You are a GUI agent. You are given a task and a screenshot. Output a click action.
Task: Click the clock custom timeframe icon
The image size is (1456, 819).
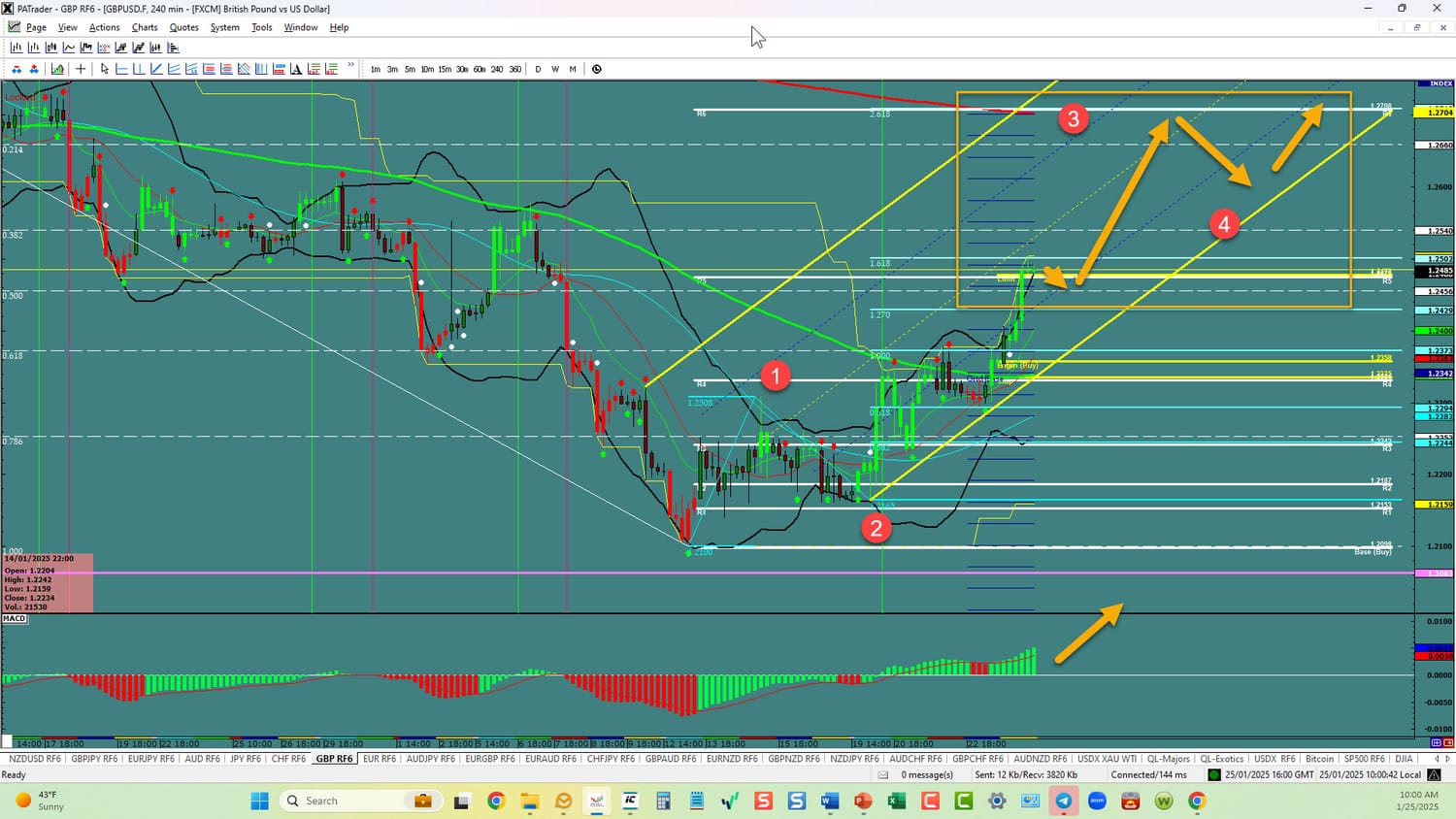coord(596,69)
